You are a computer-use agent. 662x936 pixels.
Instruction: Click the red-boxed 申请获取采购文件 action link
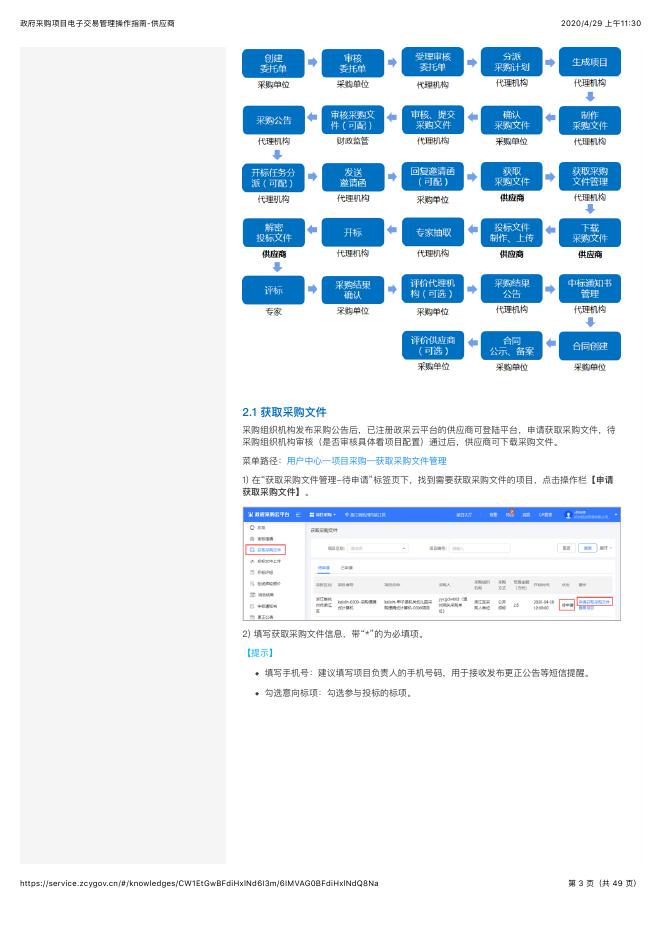click(594, 602)
